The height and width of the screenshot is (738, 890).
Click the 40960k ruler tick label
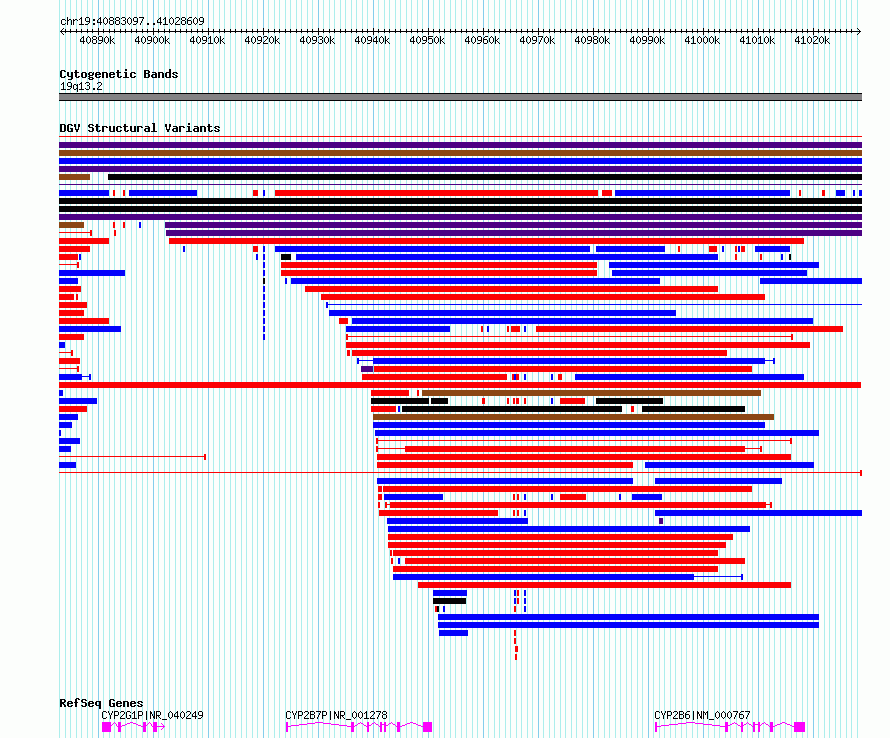click(x=482, y=40)
